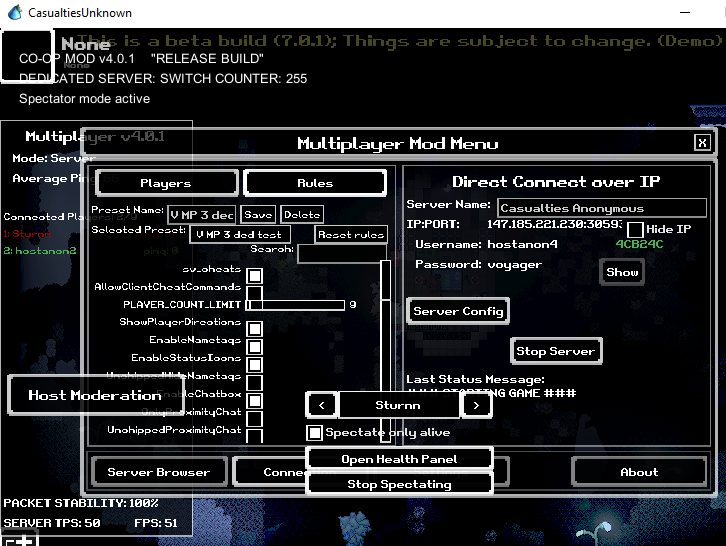Click the spectated player name Sturnn
The width and height of the screenshot is (726, 546).
tap(398, 405)
